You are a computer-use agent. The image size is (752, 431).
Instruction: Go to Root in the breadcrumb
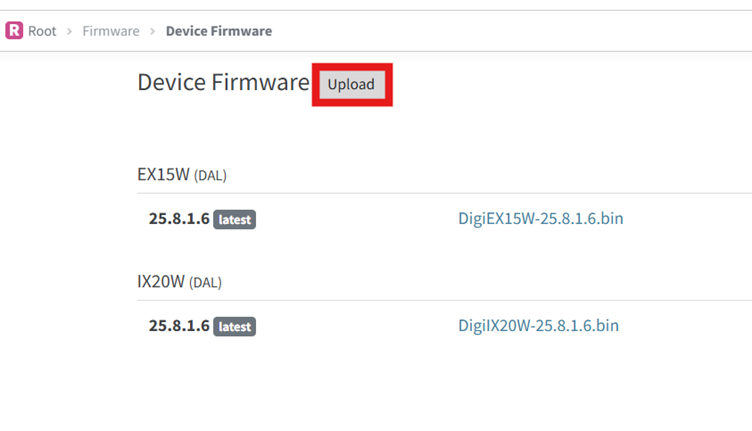(42, 31)
